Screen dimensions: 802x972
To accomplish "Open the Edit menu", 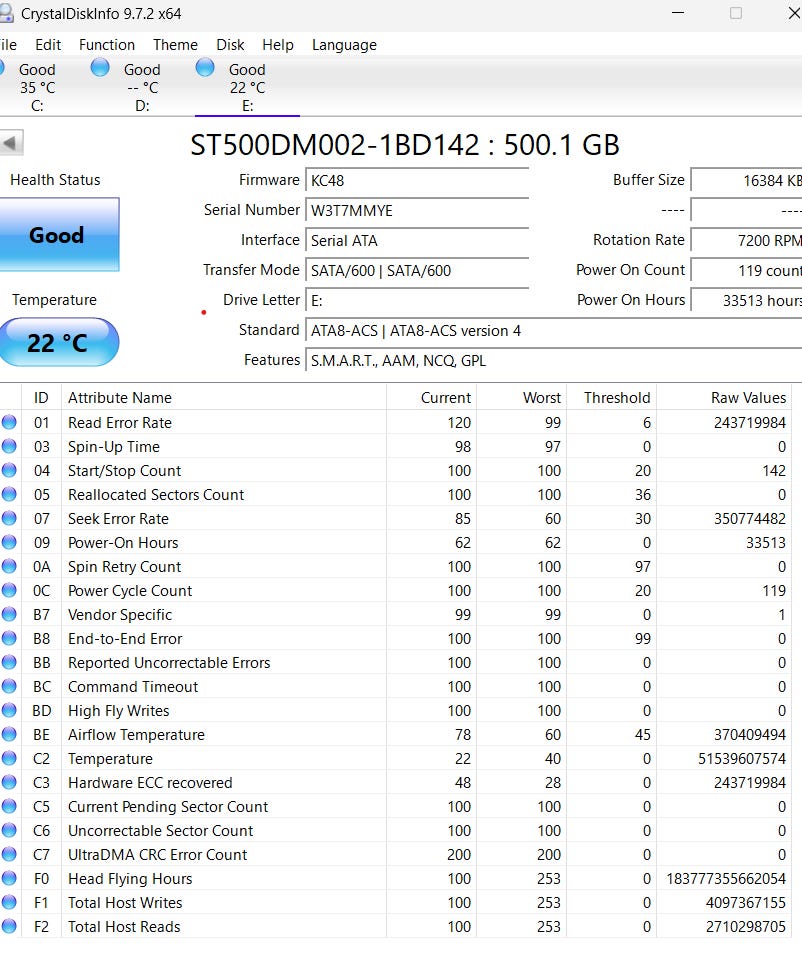I will [48, 45].
